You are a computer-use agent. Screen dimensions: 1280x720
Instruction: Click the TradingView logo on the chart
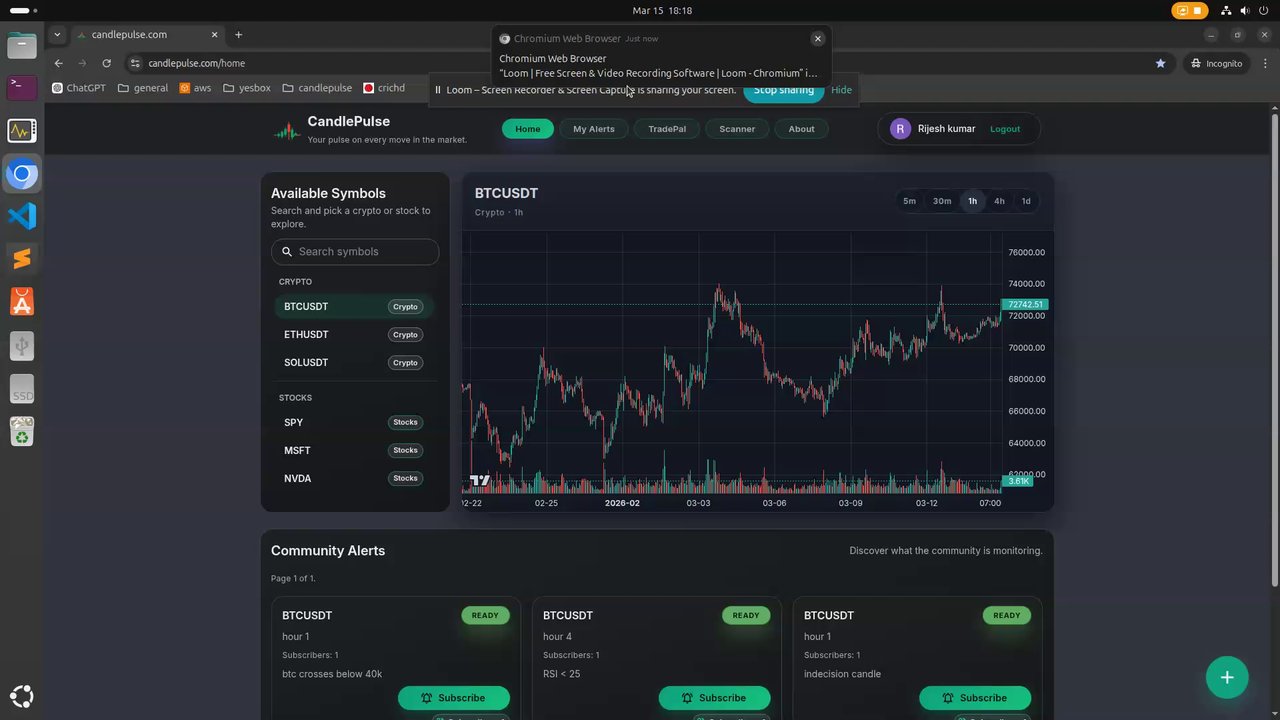(x=480, y=480)
